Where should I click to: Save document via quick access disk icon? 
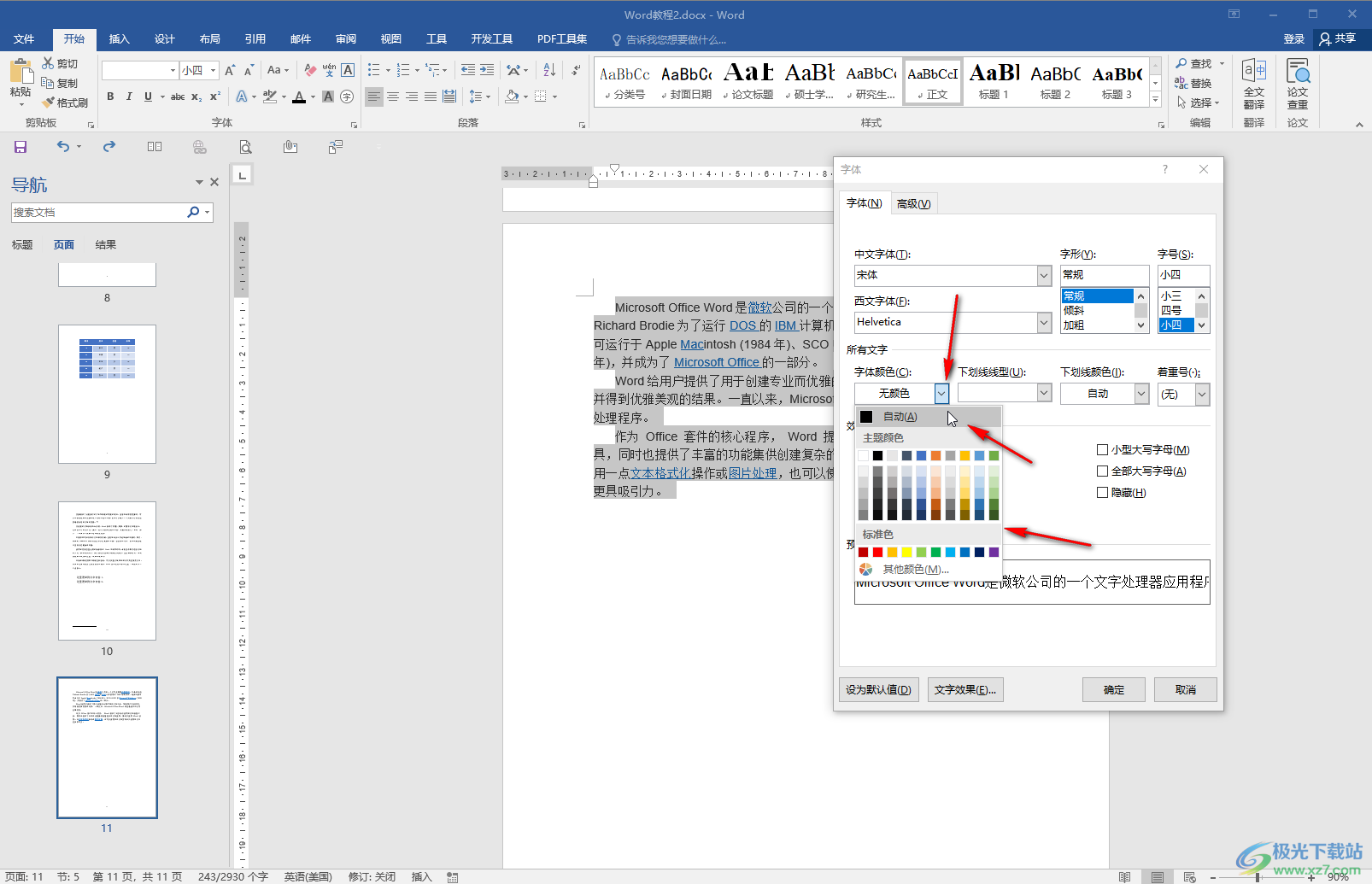21,147
